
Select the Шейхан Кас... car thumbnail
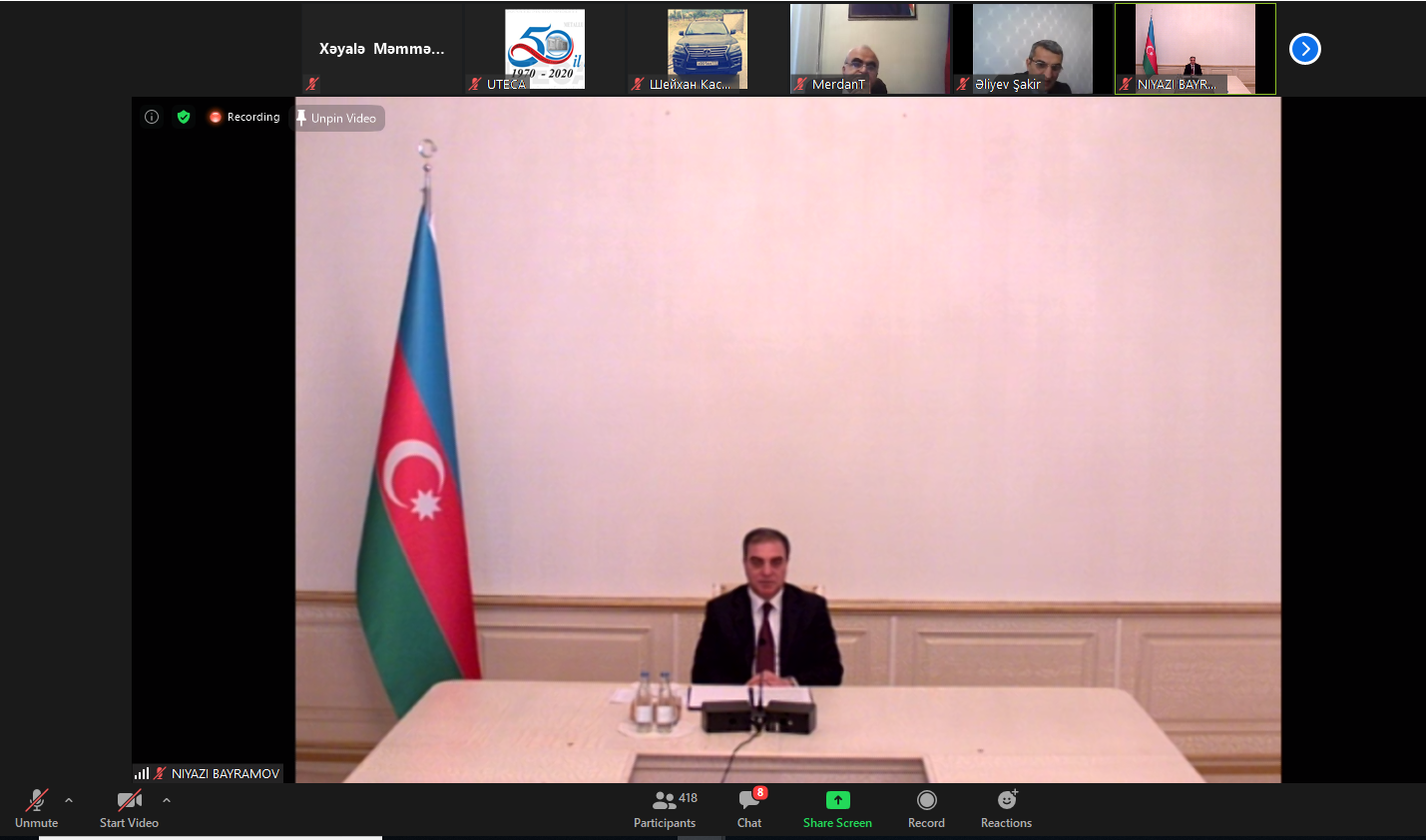[x=707, y=49]
